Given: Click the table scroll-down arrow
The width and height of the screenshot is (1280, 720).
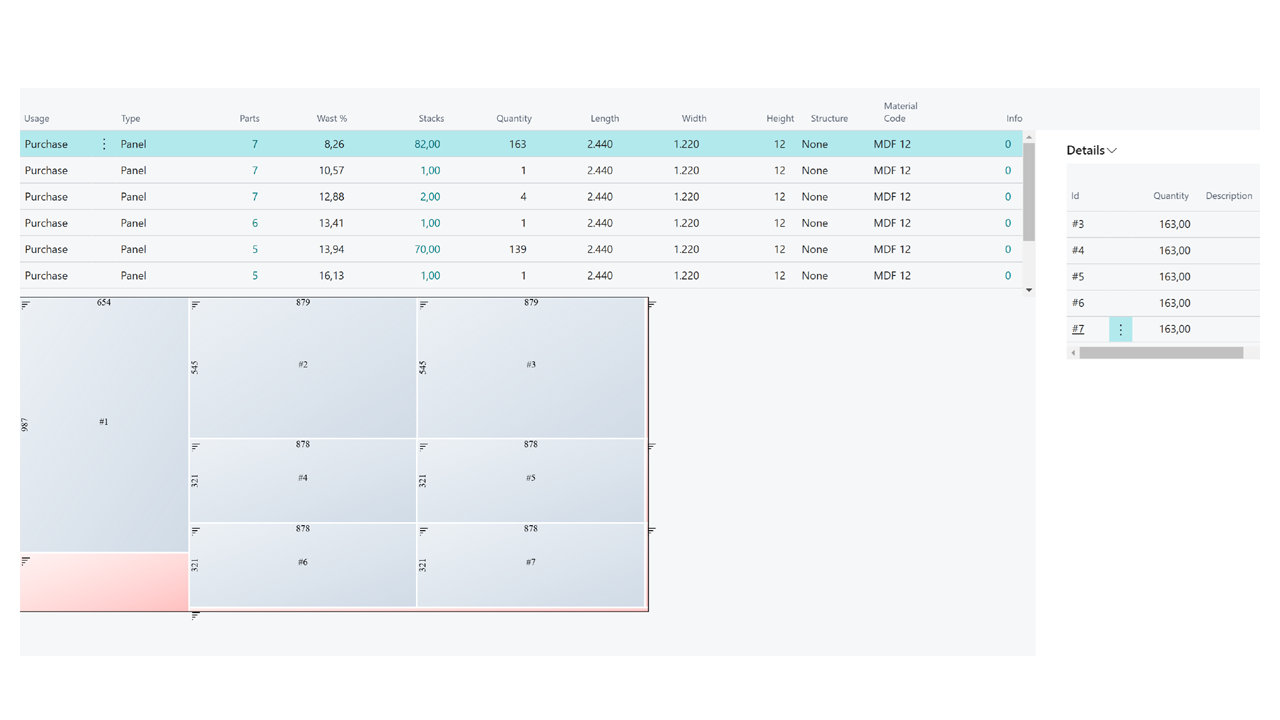Looking at the screenshot, I should 1029,290.
